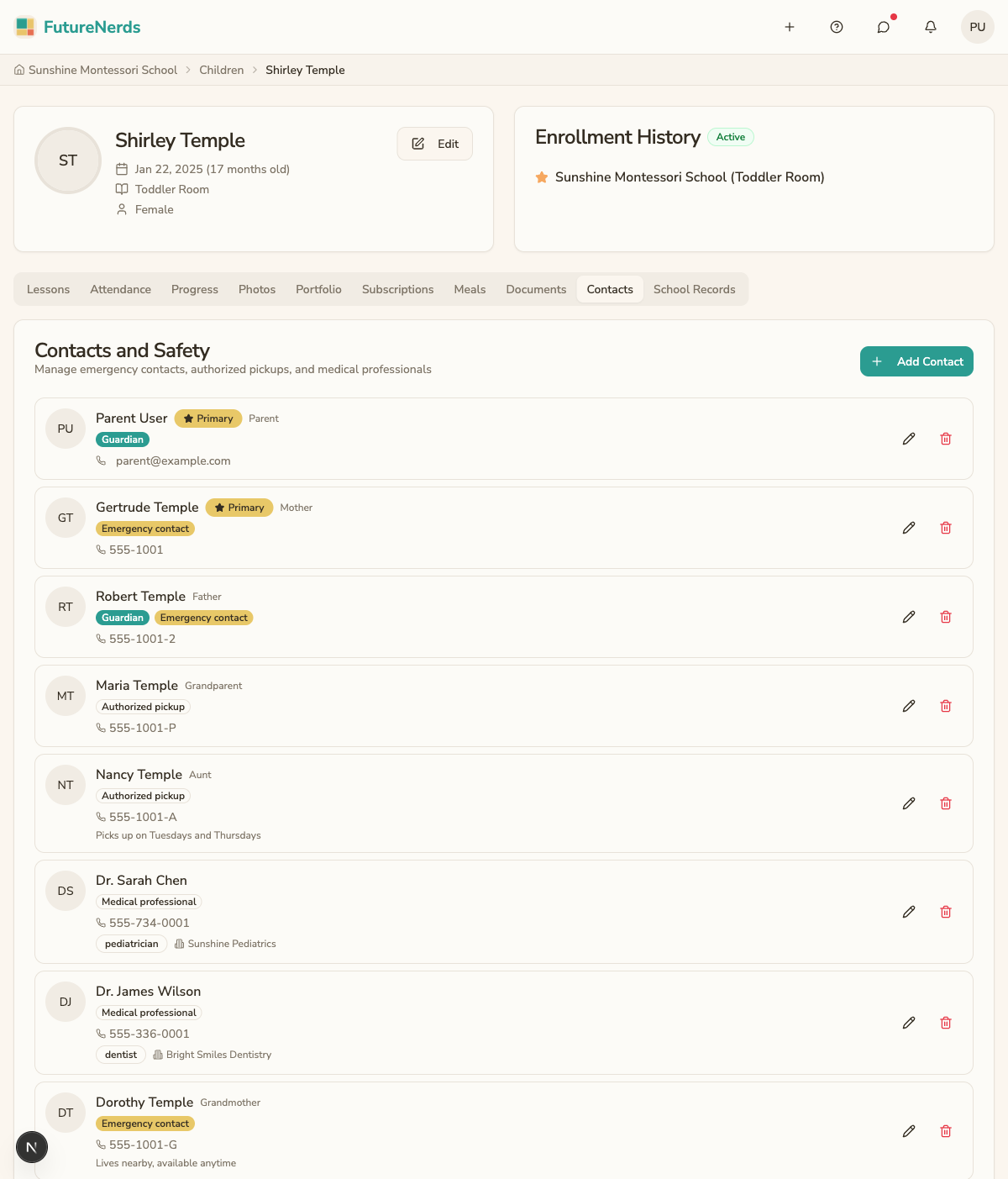1008x1179 pixels.
Task: Open the School Records tab
Action: click(695, 289)
